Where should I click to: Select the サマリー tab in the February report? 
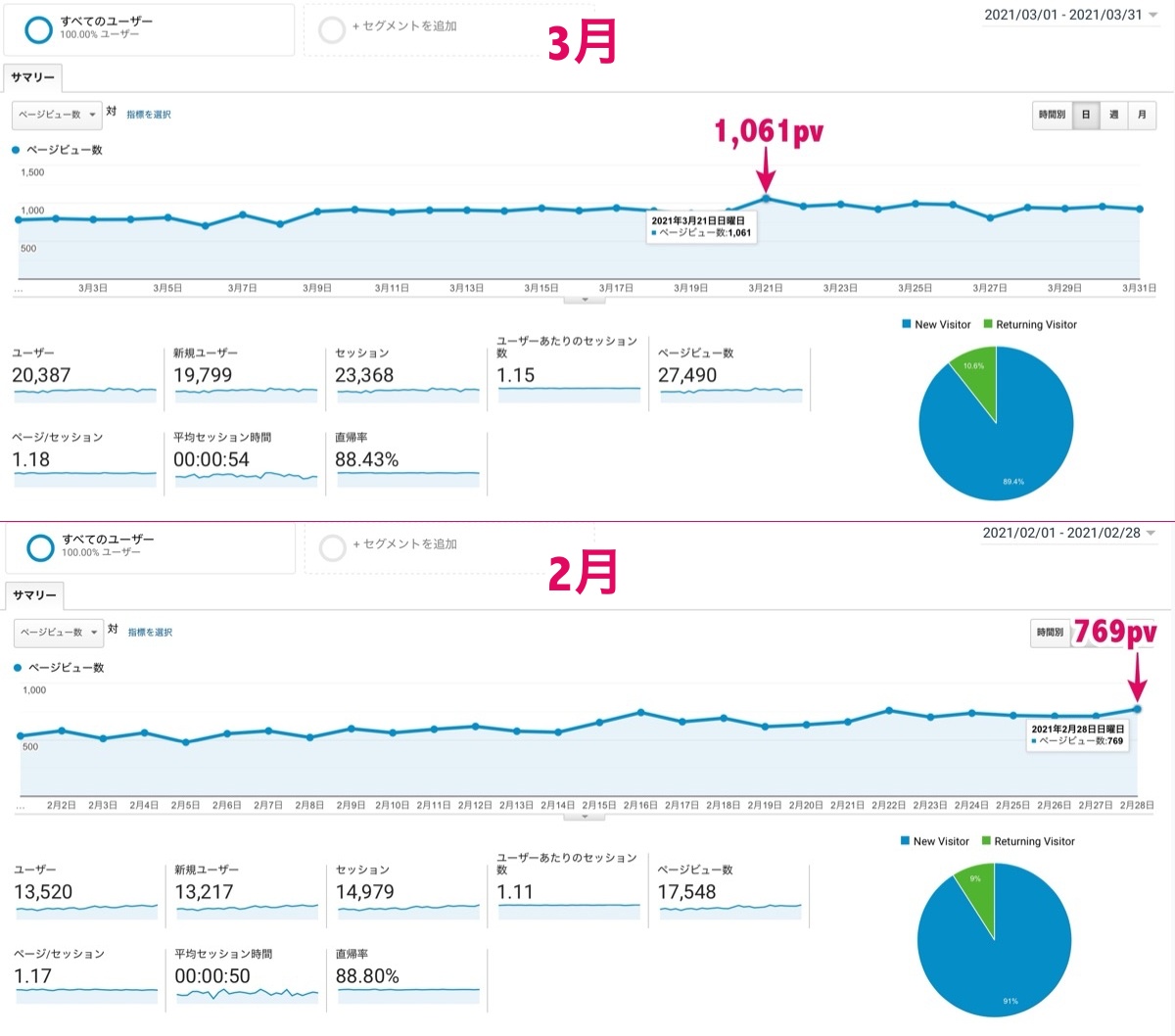tap(34, 595)
